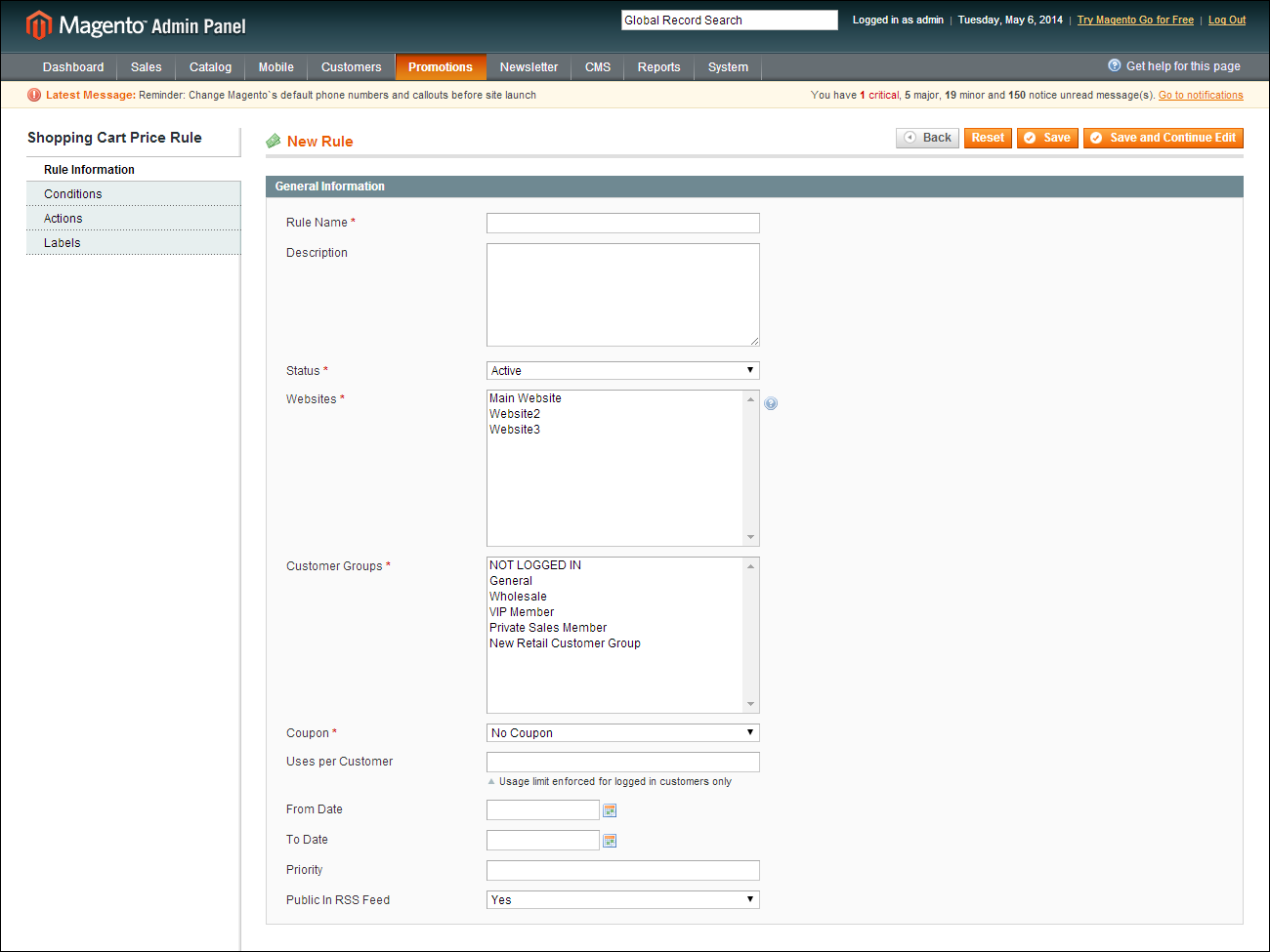
Task: Click the help icon in navigation bar
Action: (x=1115, y=65)
